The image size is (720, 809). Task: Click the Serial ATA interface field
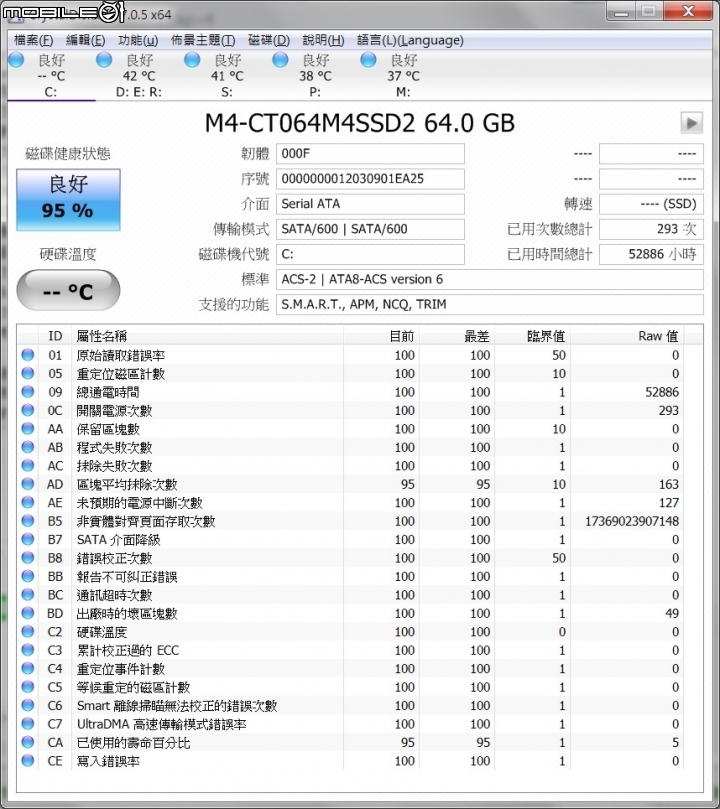370,204
